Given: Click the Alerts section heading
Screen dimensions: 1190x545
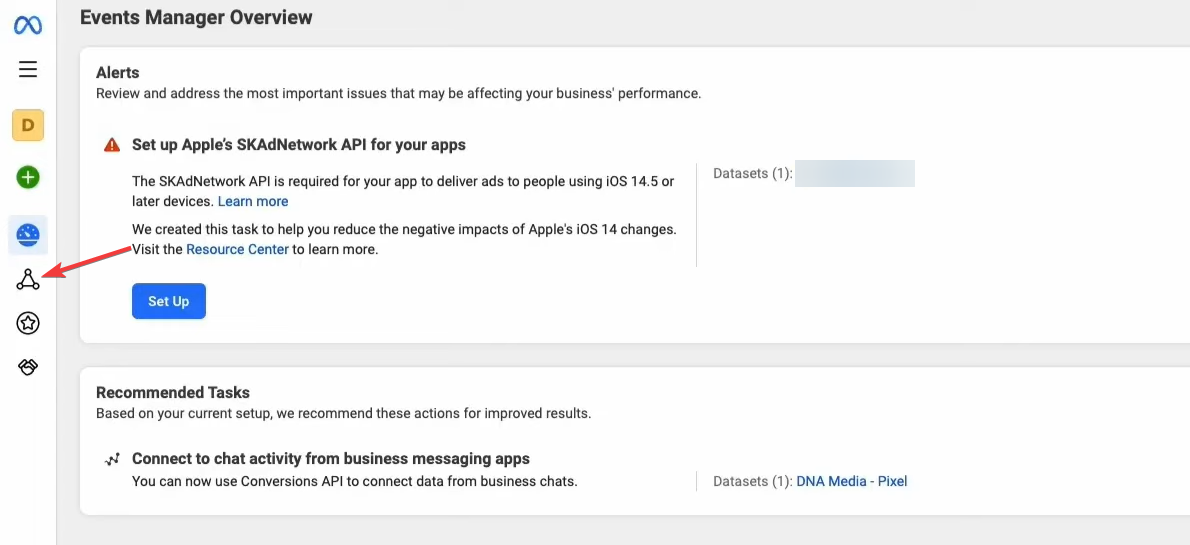Looking at the screenshot, I should click(118, 72).
